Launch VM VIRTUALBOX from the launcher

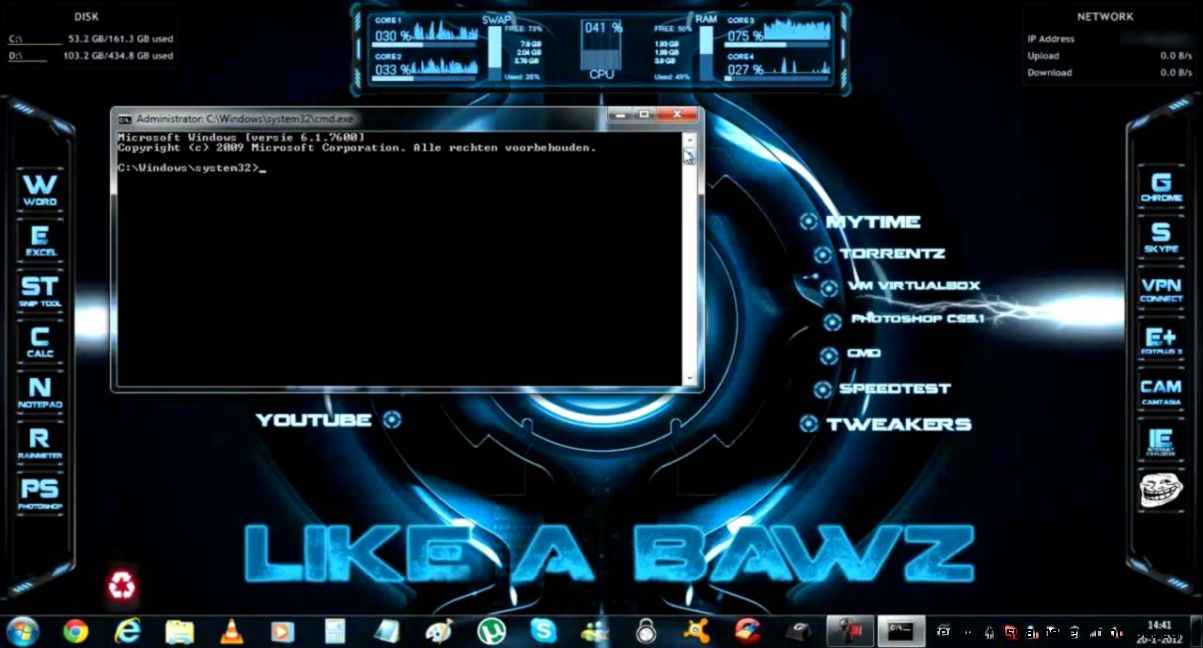pyautogui.click(x=914, y=286)
